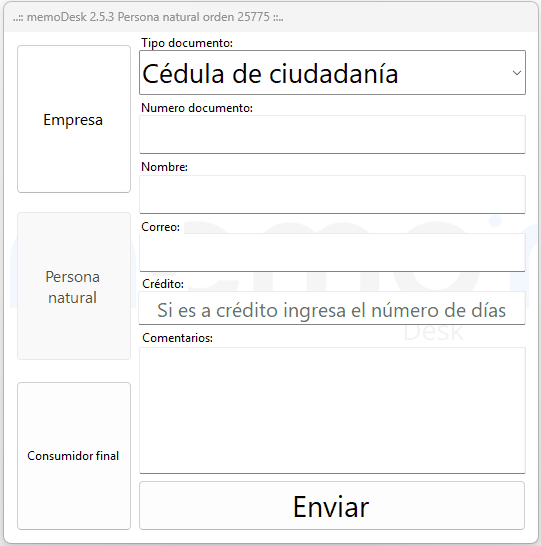Submit the form with Enviar

coord(332,506)
